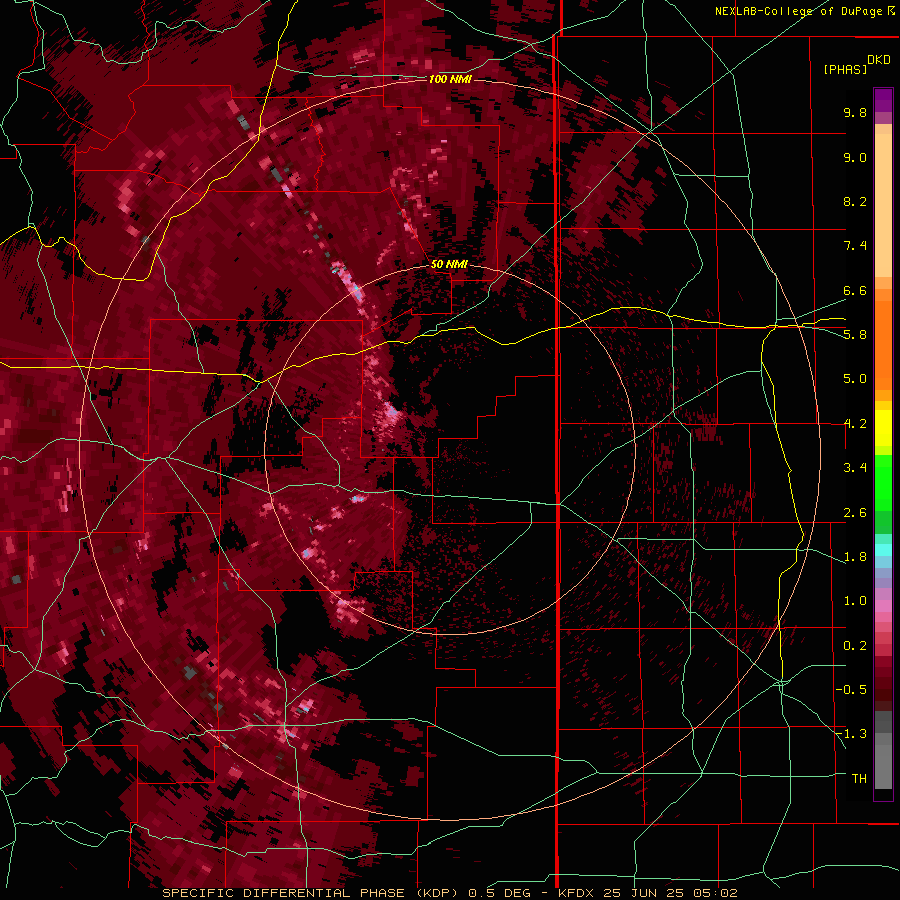This screenshot has height=900, width=900.
Task: Click the DKD product code label
Action: [x=879, y=60]
